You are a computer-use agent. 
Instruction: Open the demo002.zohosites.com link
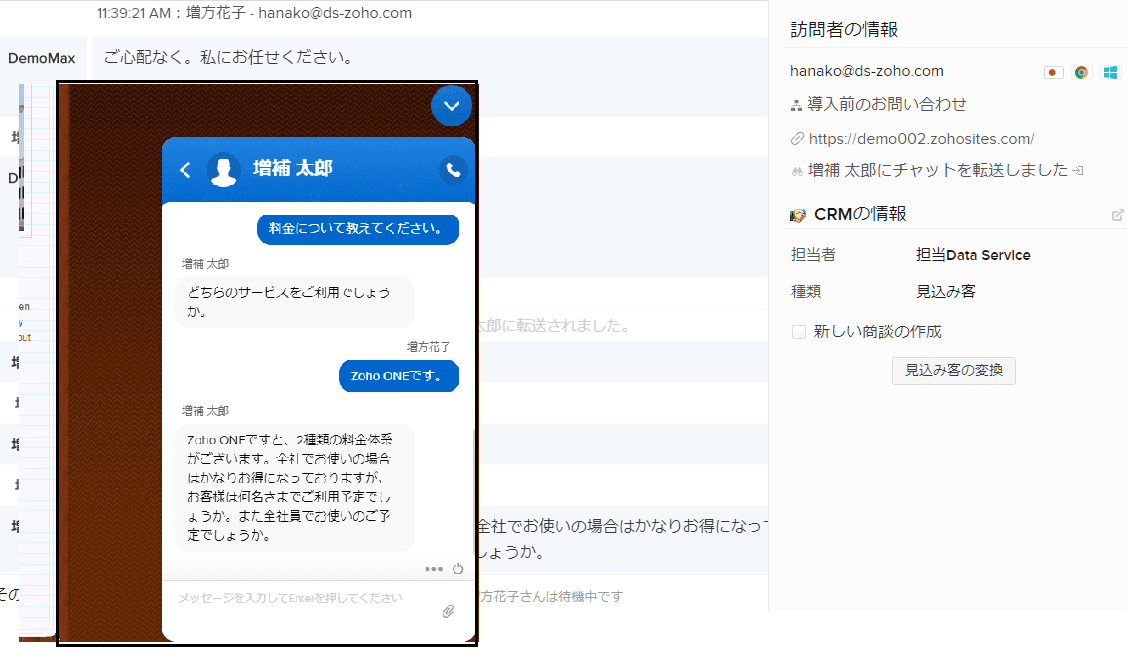pos(921,139)
